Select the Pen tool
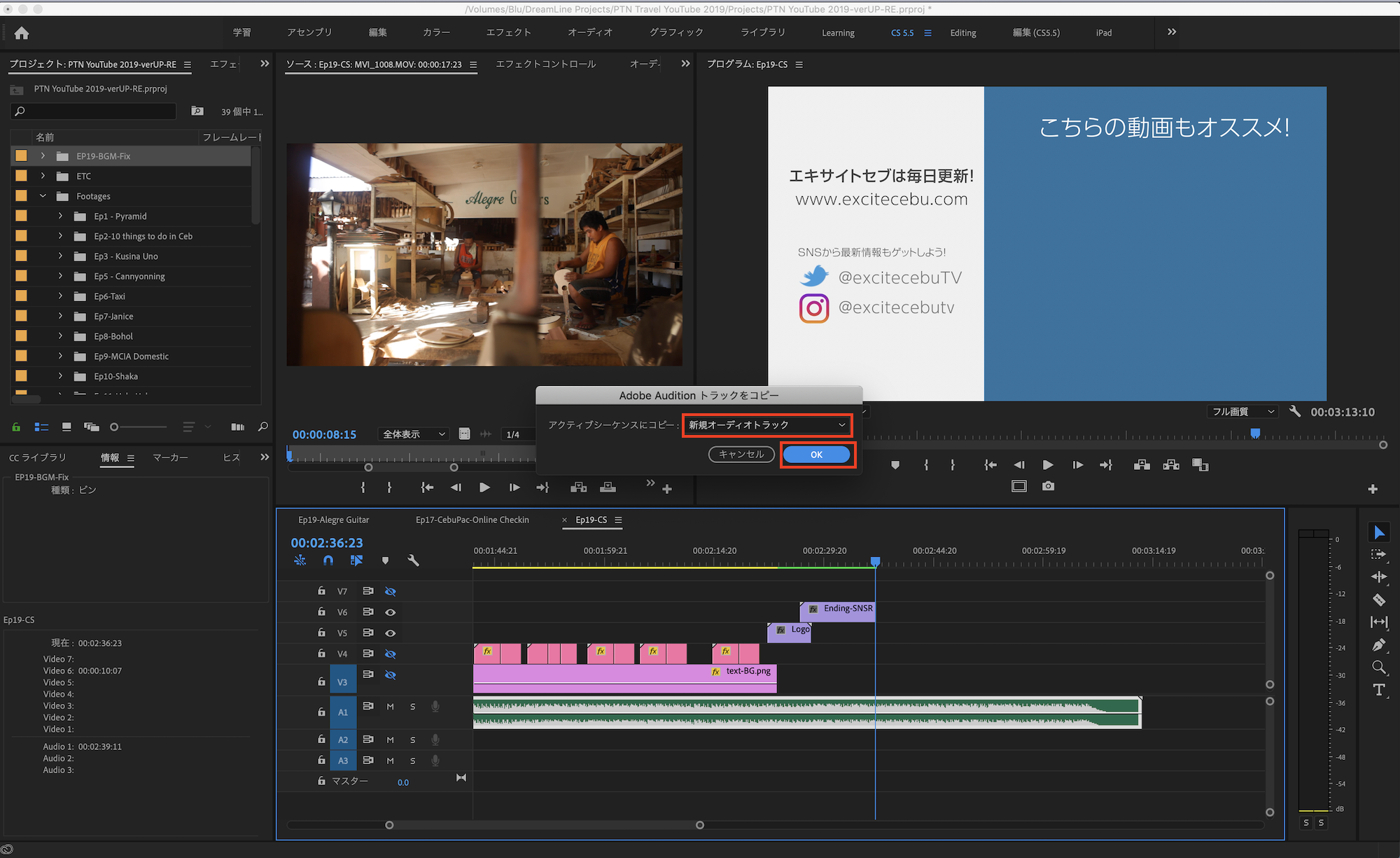Image resolution: width=1400 pixels, height=858 pixels. coord(1378,645)
